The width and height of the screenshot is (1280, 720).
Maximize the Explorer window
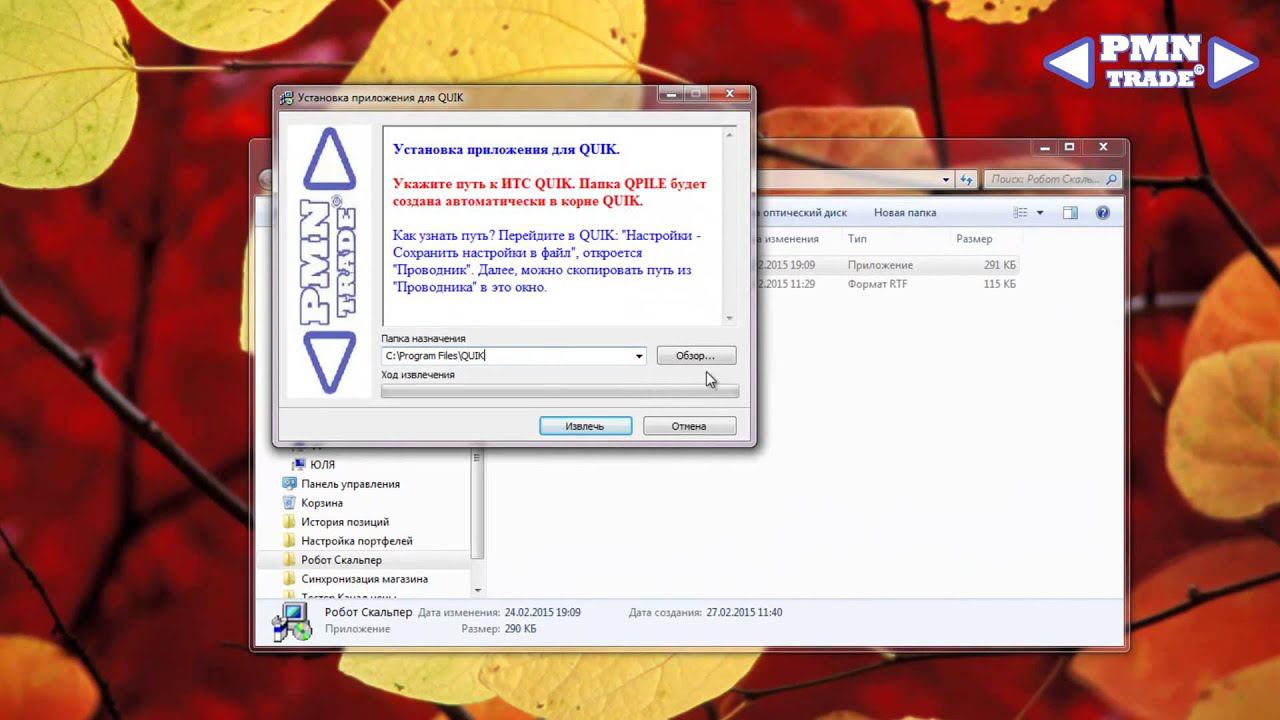[1068, 147]
